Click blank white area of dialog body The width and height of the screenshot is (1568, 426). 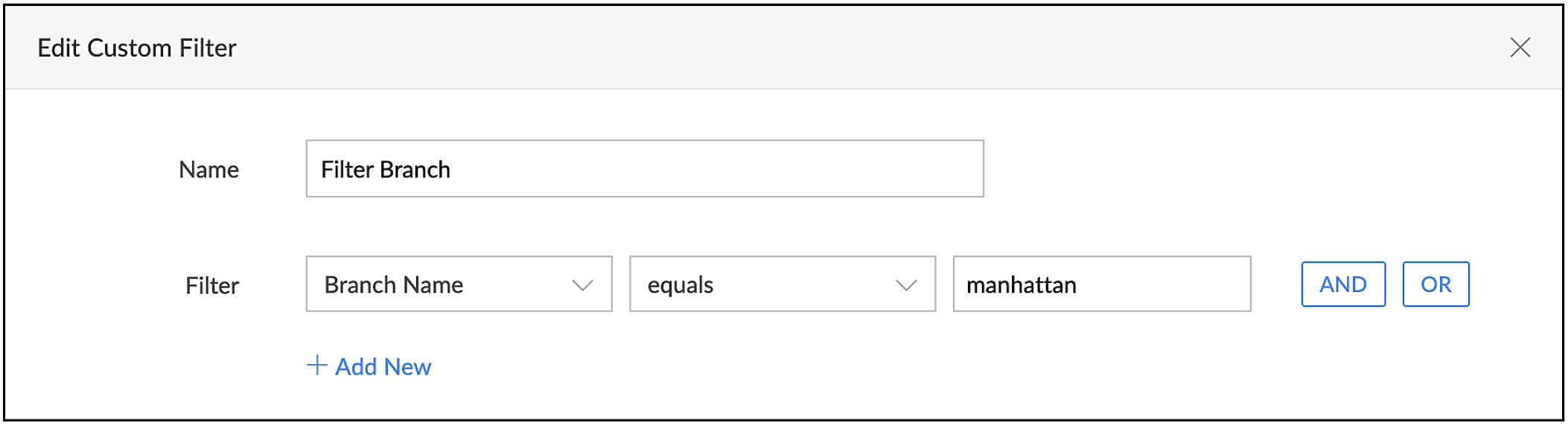tap(893, 372)
